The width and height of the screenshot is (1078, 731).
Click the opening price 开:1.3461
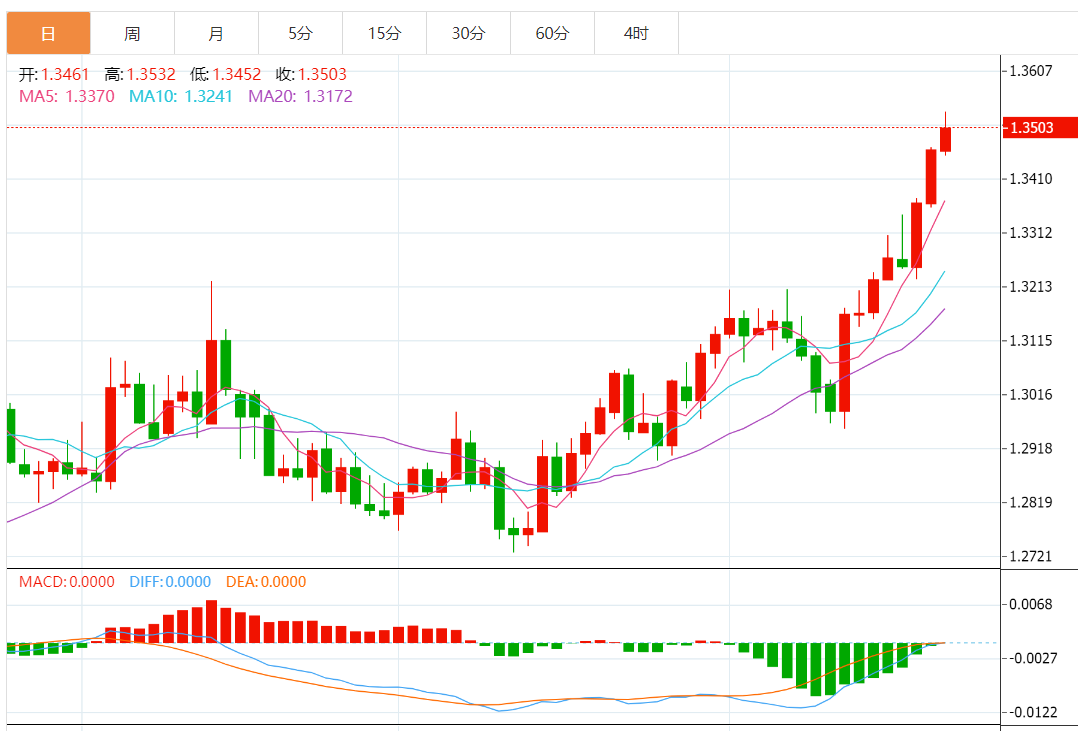(54, 74)
